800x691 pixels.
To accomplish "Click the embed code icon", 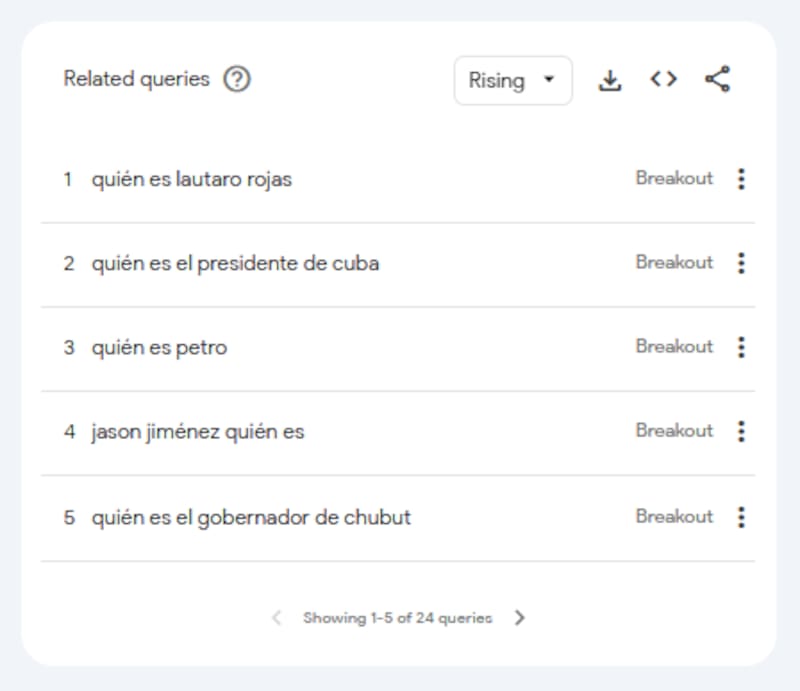I will [x=663, y=80].
